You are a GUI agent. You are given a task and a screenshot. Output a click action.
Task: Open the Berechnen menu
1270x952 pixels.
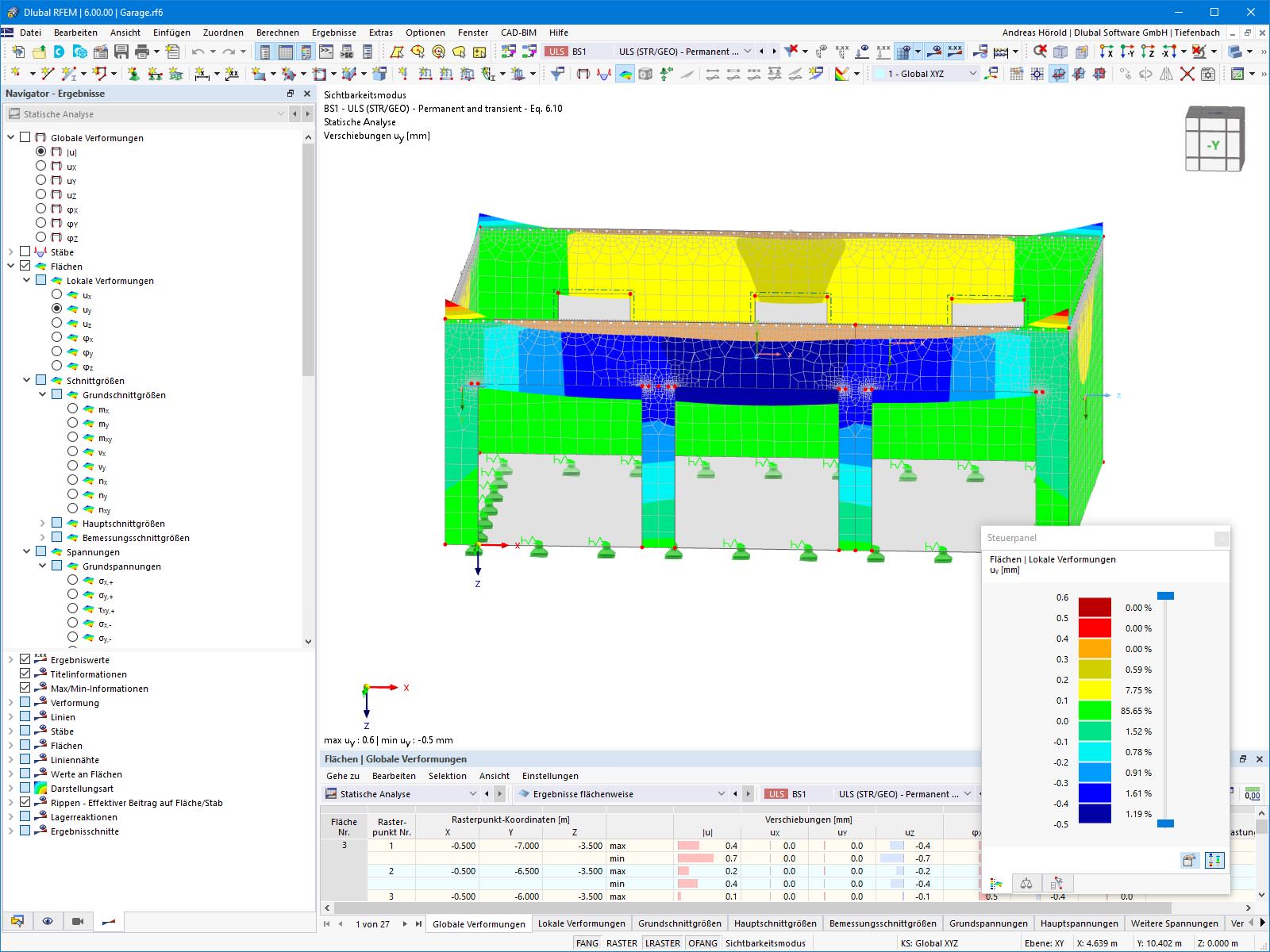coord(277,33)
